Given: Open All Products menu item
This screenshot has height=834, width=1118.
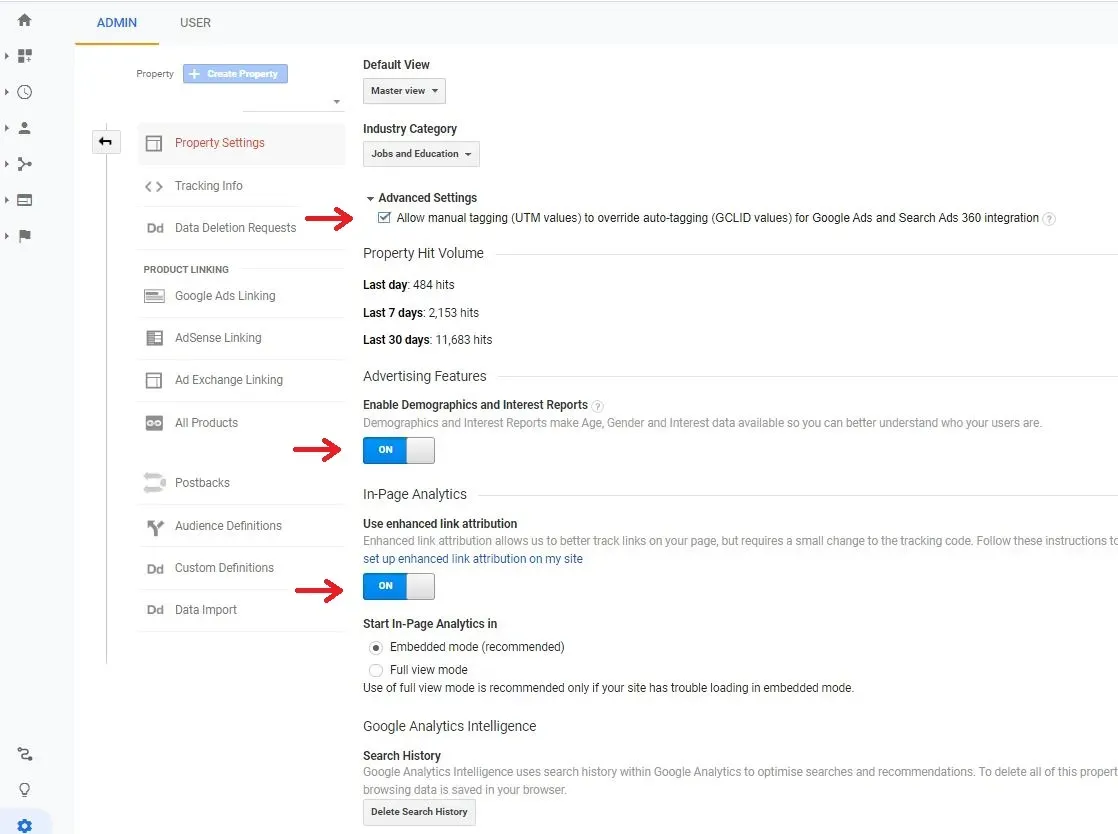Looking at the screenshot, I should pos(241,423).
